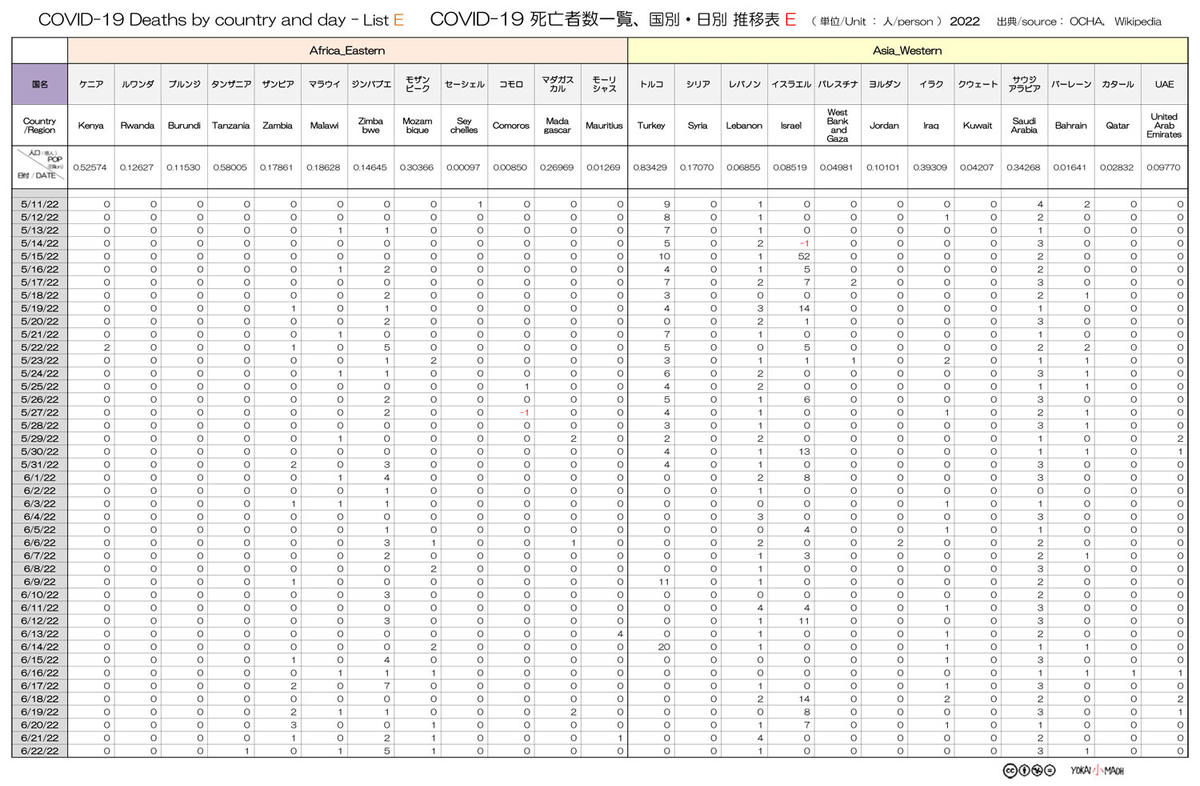The width and height of the screenshot is (1200, 786).
Task: Click the Japanese トルコ header cell
Action: point(651,85)
